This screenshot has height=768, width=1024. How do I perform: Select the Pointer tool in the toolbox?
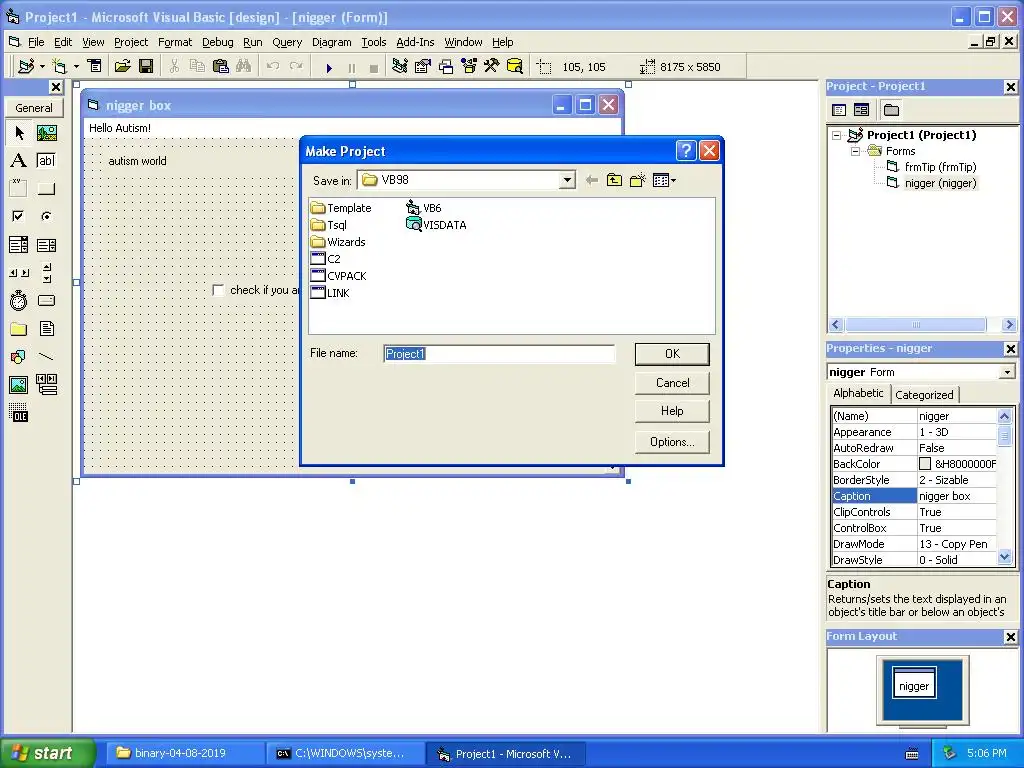[19, 133]
